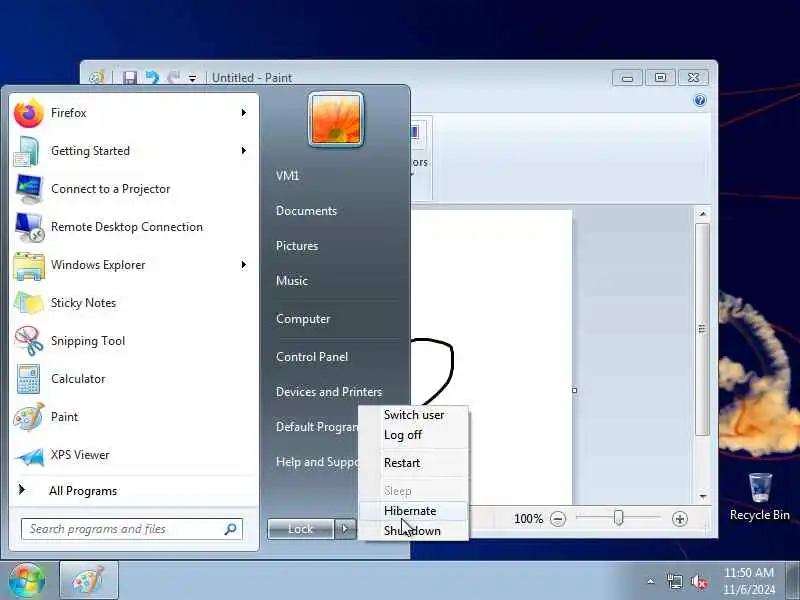Image resolution: width=800 pixels, height=600 pixels.
Task: Open Help and Support
Action: pos(316,462)
